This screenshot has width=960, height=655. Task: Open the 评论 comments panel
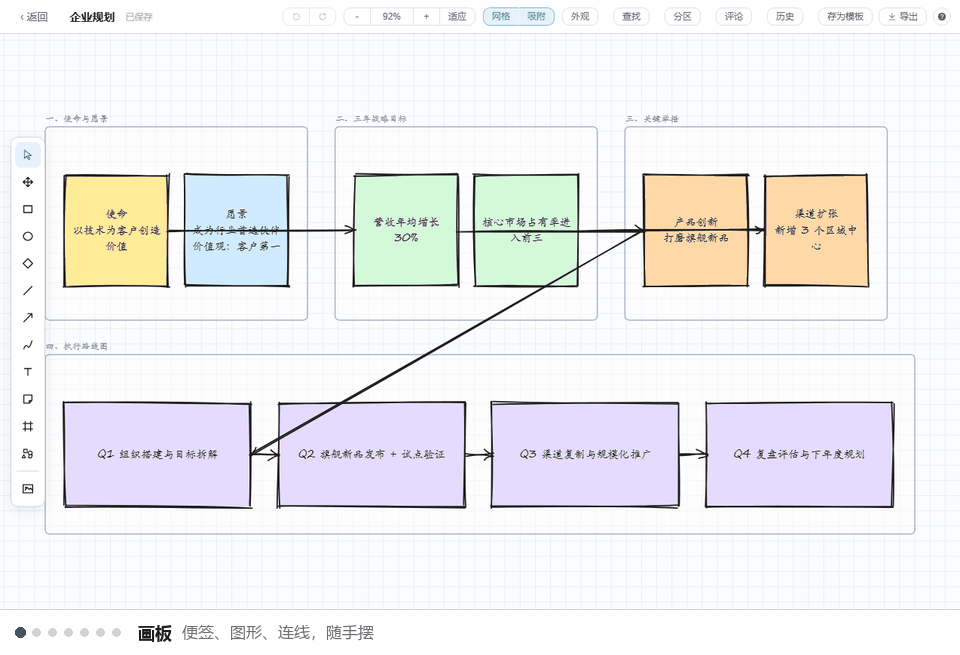[x=734, y=17]
